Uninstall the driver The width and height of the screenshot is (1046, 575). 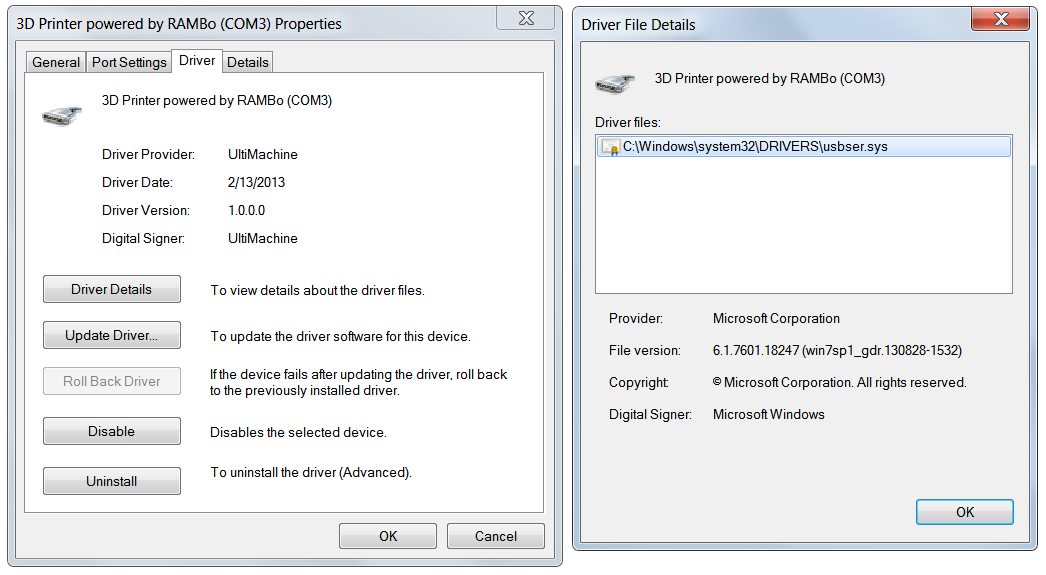[x=112, y=481]
